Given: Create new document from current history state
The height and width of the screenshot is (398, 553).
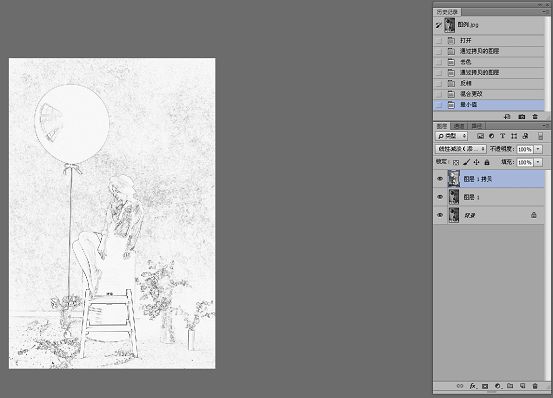Looking at the screenshot, I should coord(507,116).
